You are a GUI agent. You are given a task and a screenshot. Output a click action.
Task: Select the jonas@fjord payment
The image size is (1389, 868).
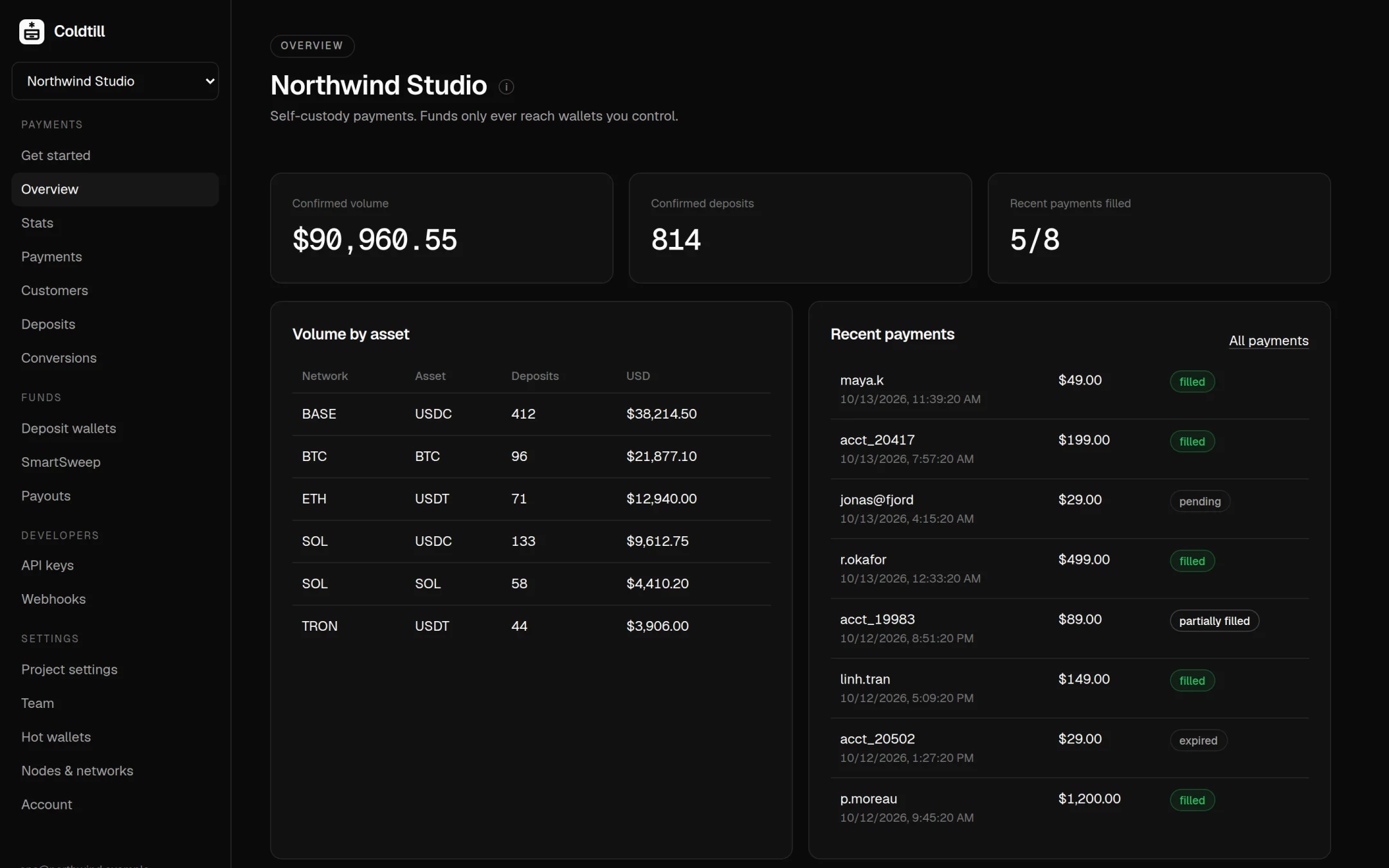coord(1069,509)
